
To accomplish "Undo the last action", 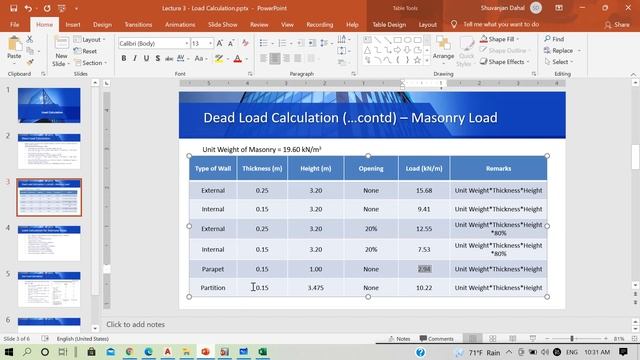I will 28,8.
